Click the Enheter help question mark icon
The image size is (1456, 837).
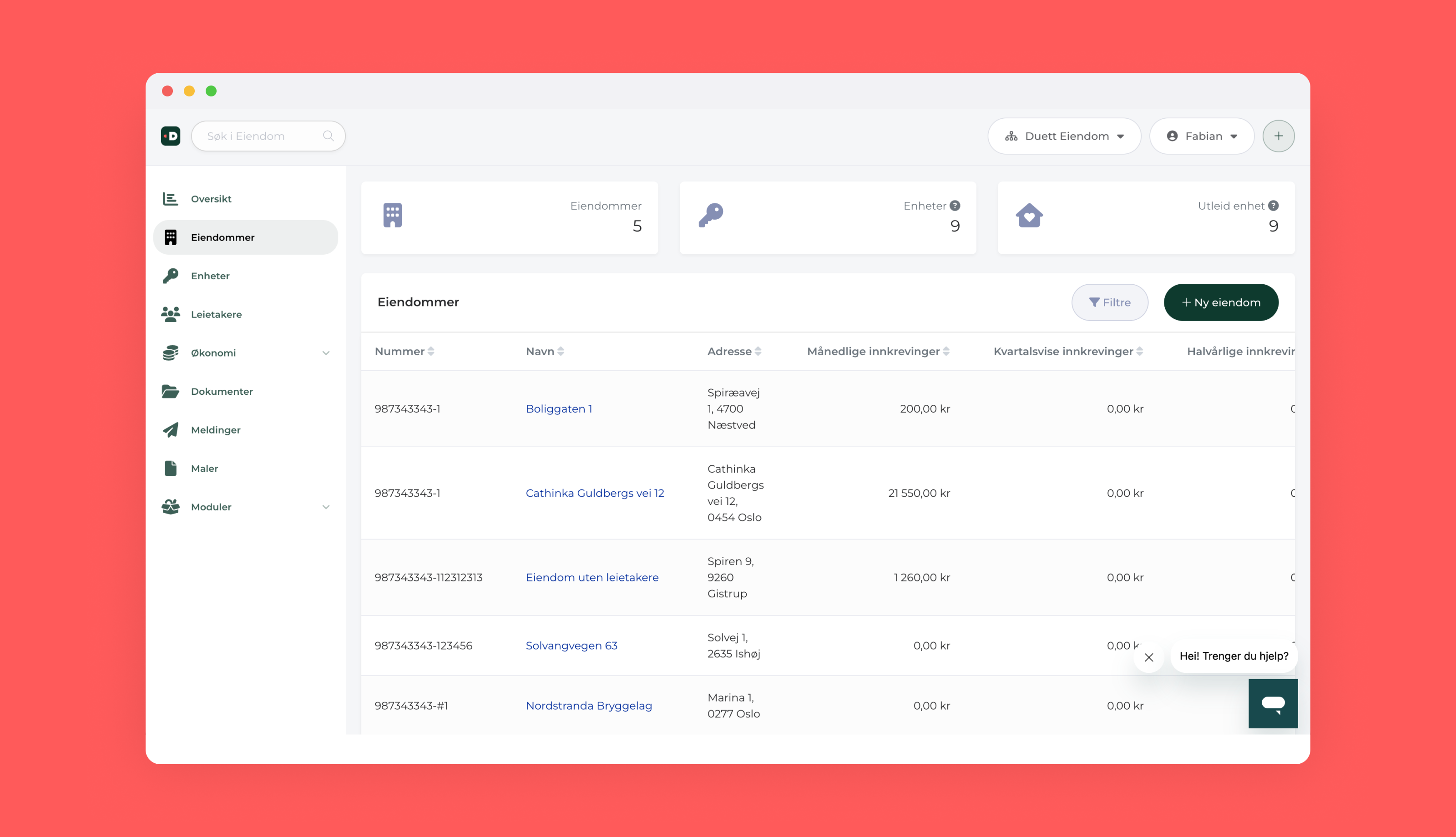pyautogui.click(x=955, y=206)
